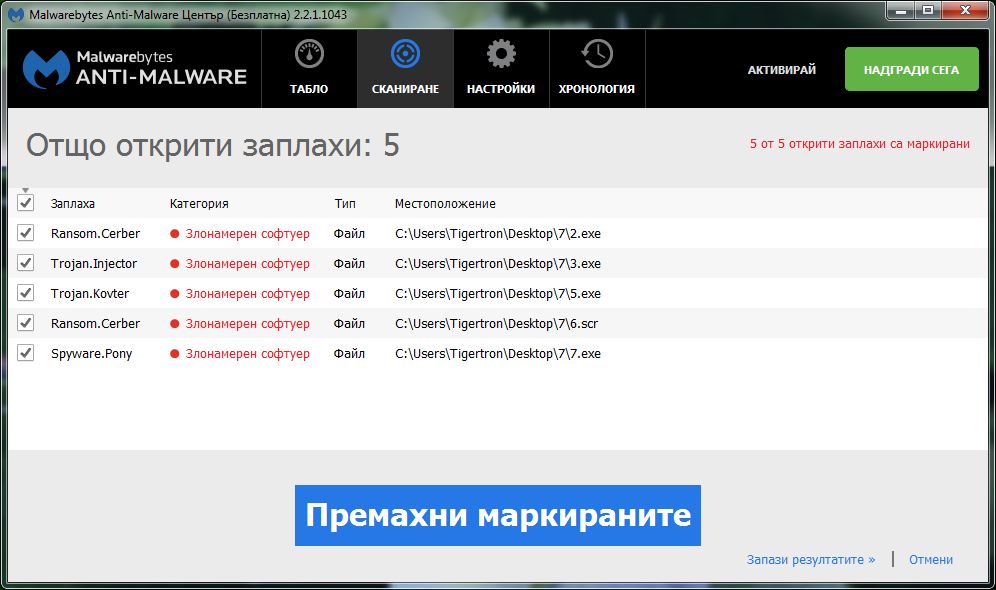Uncheck the Ransom.Cerber 2.exe checkbox
This screenshot has width=996, height=590.
(25, 232)
